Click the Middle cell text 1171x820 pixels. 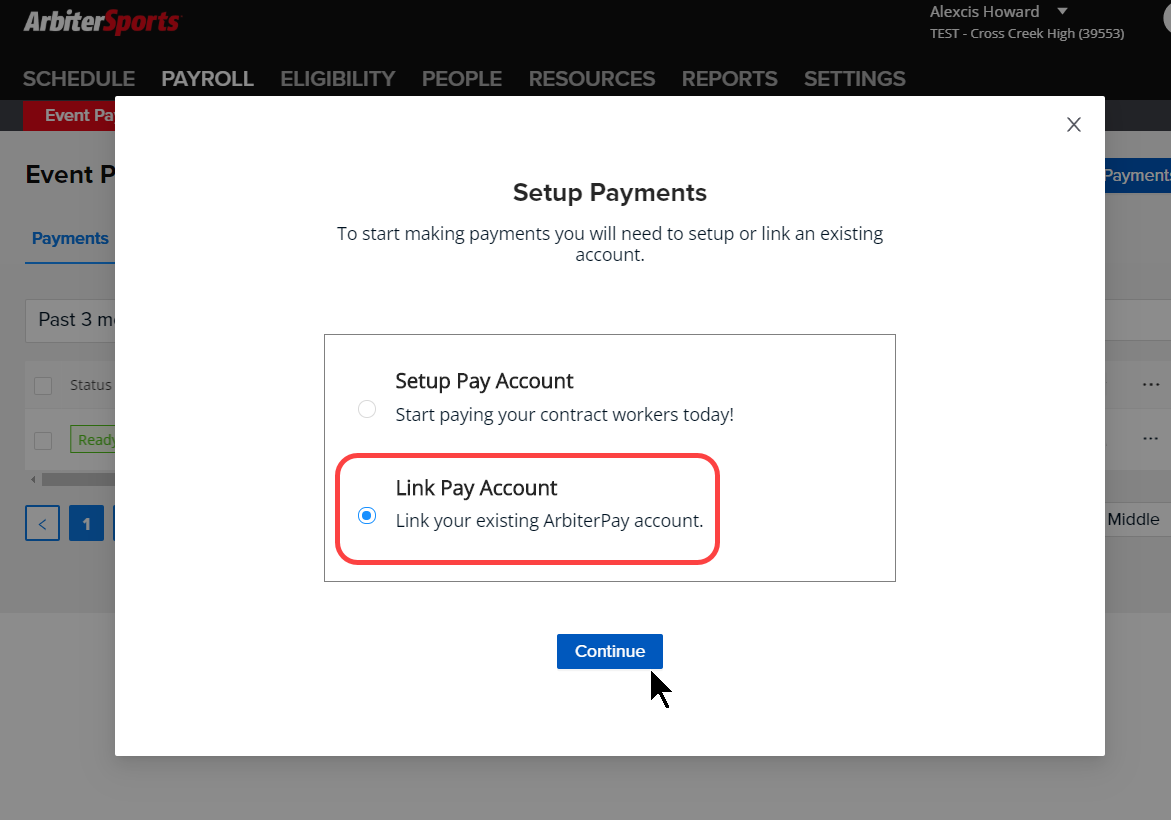(1133, 520)
